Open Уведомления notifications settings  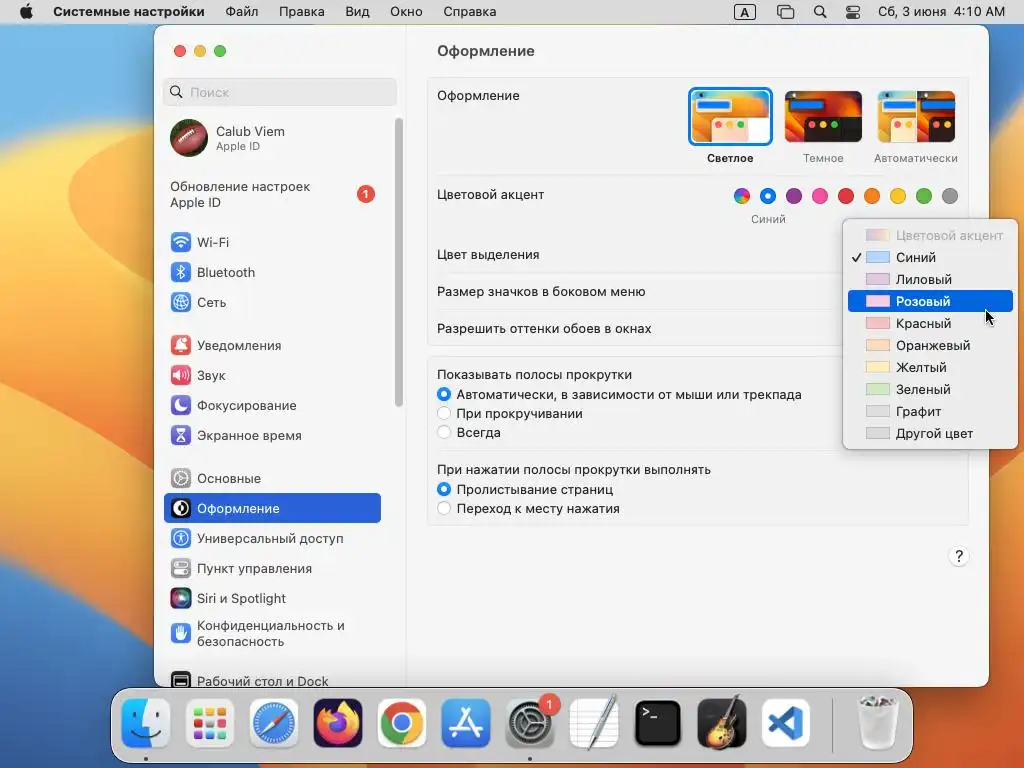click(x=272, y=345)
